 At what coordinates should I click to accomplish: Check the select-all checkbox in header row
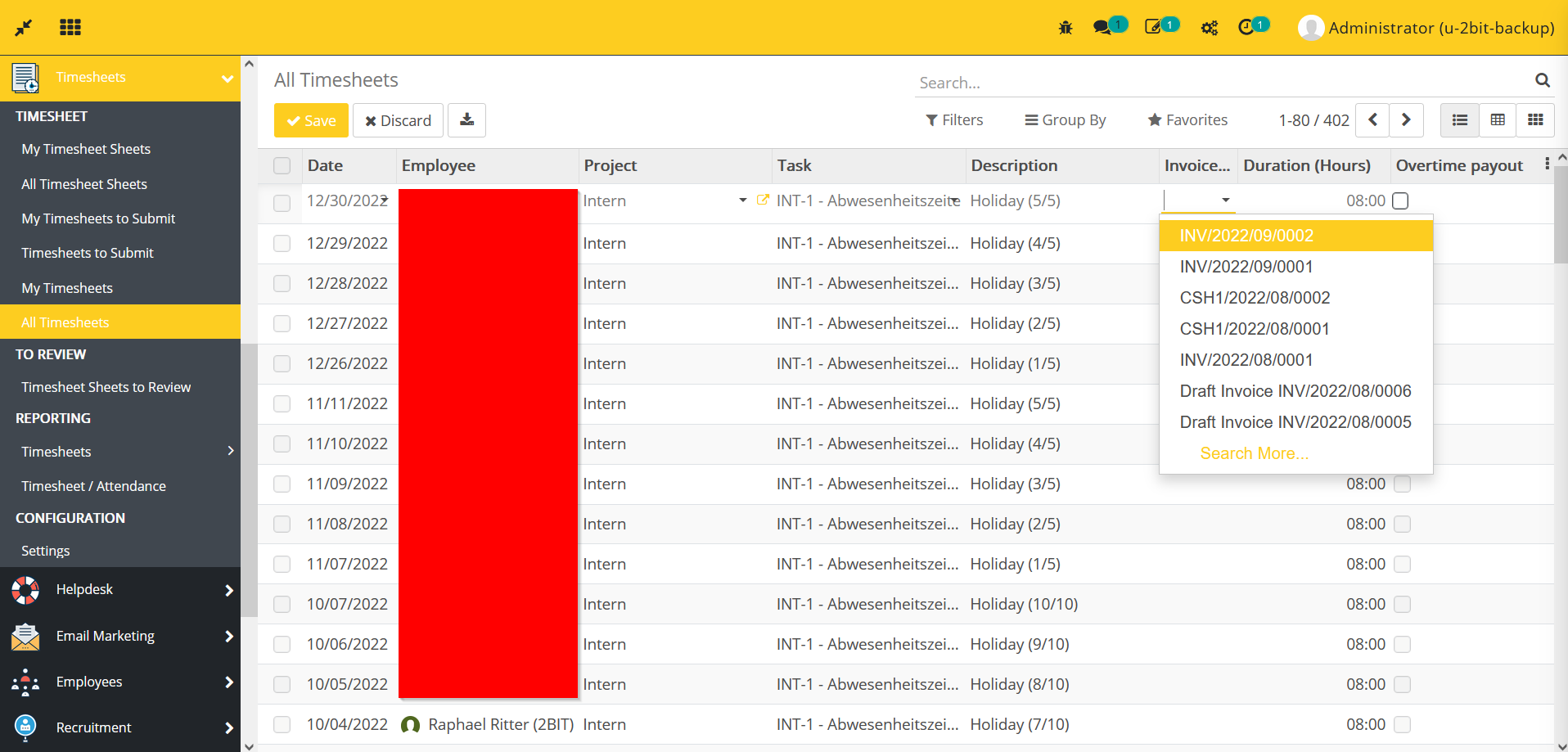[282, 165]
